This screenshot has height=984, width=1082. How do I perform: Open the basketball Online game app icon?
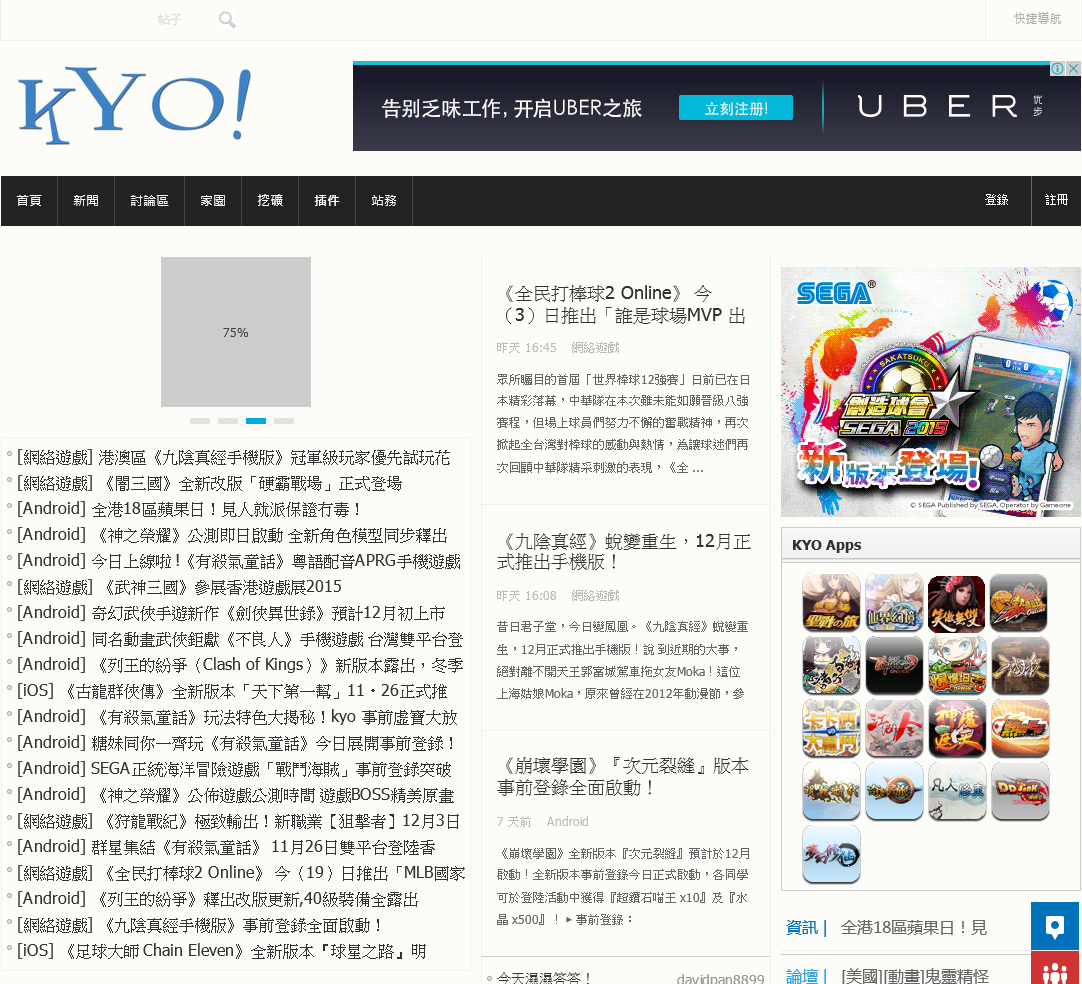tap(1019, 602)
